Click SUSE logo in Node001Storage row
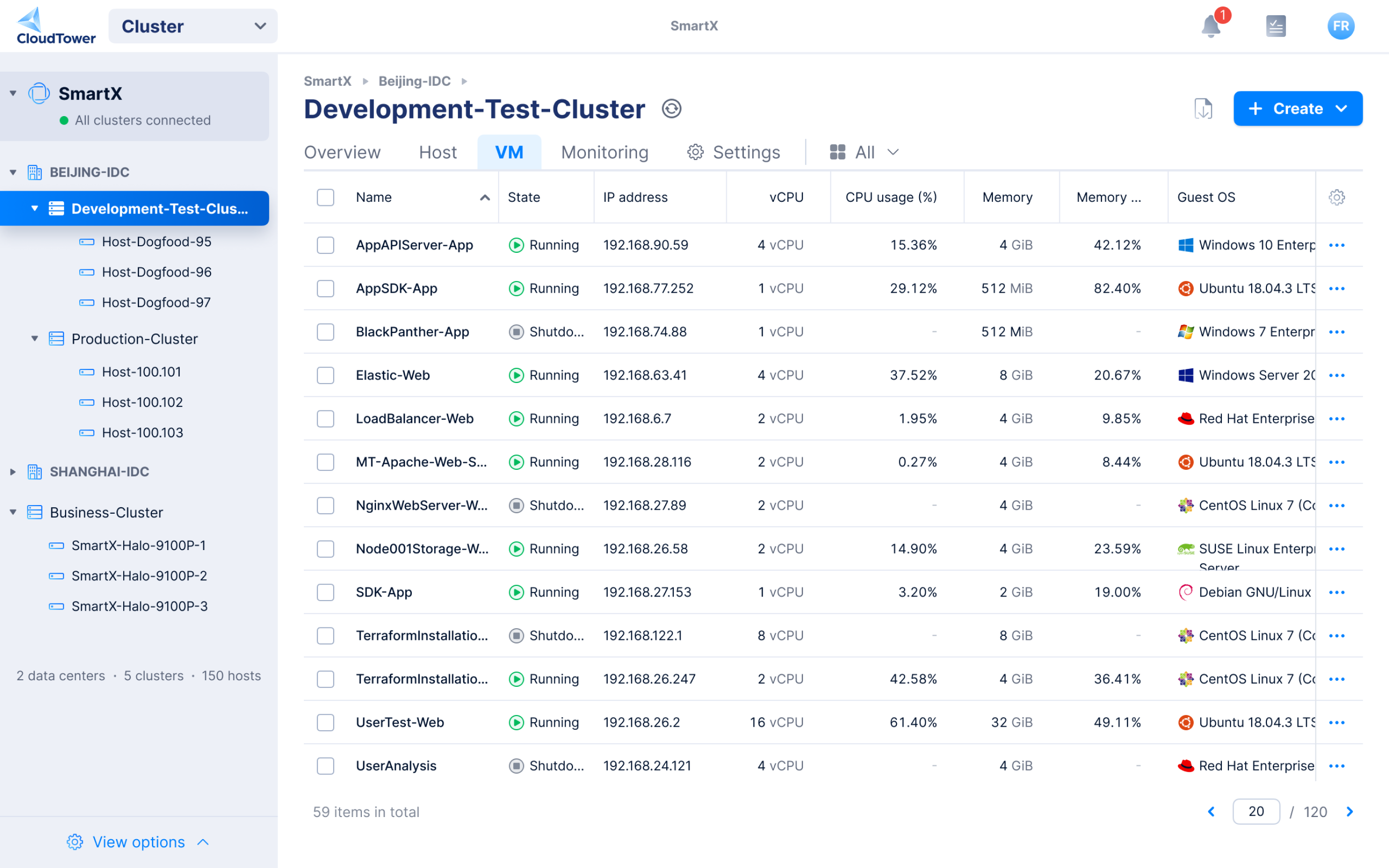The height and width of the screenshot is (868, 1389). click(1185, 549)
